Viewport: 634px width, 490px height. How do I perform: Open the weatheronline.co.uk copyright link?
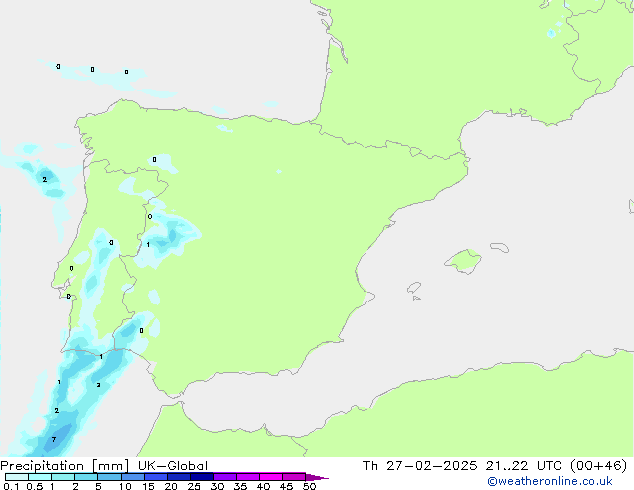pos(549,481)
